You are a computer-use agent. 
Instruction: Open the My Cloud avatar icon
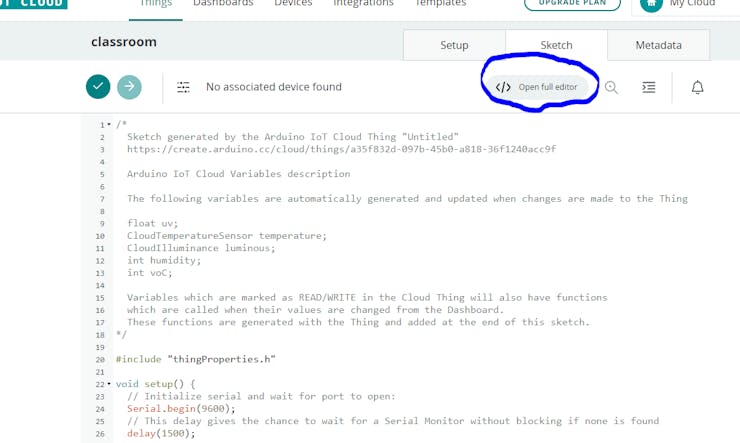click(651, 4)
